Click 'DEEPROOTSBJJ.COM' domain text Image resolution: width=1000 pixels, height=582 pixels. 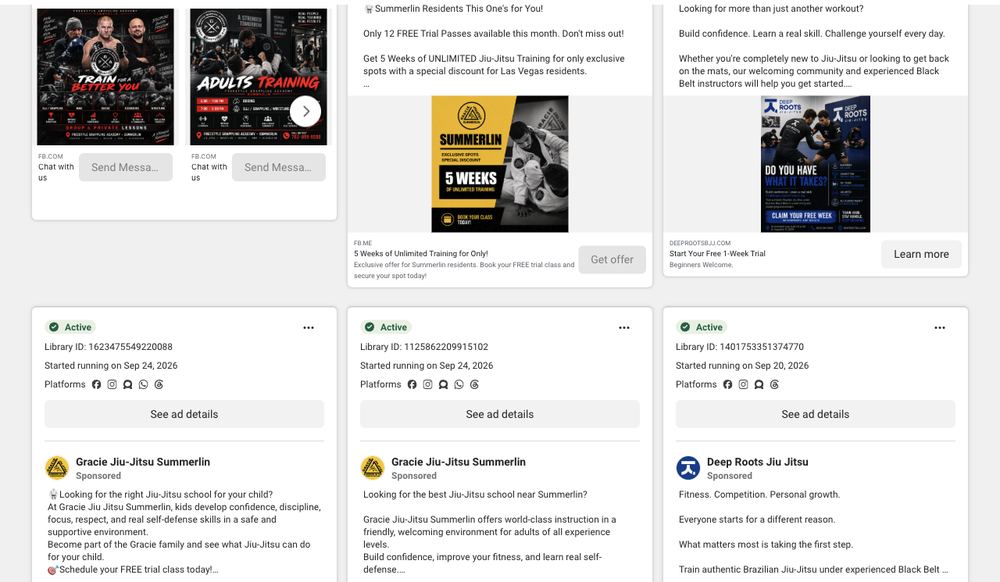700,243
